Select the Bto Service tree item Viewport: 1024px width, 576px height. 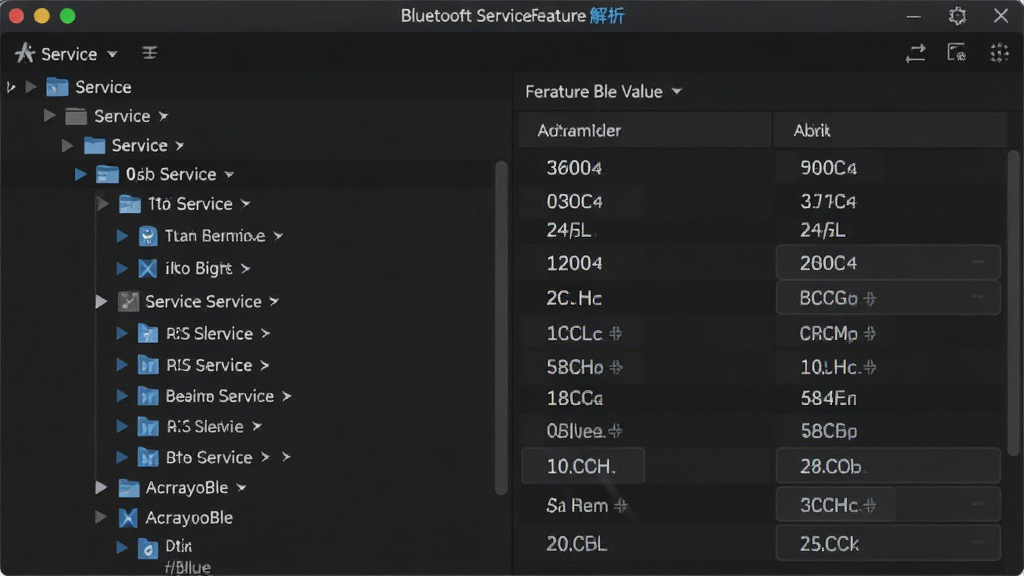pyautogui.click(x=208, y=457)
